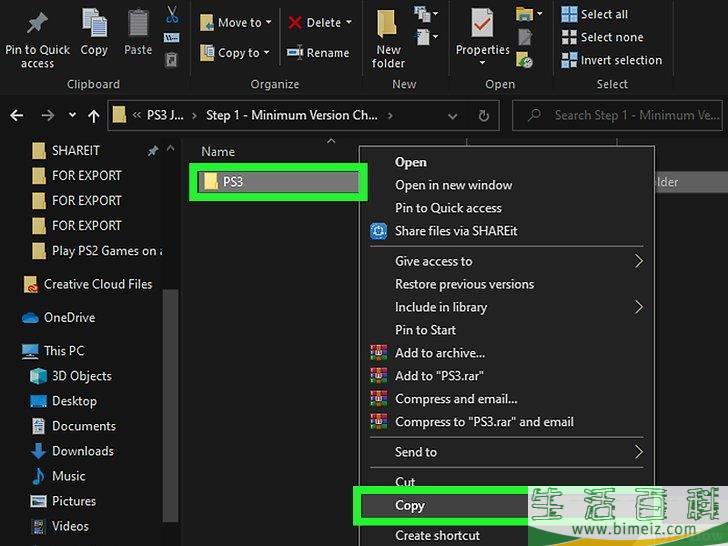
Task: Click the Copy path icon in ribbon
Action: 171,38
